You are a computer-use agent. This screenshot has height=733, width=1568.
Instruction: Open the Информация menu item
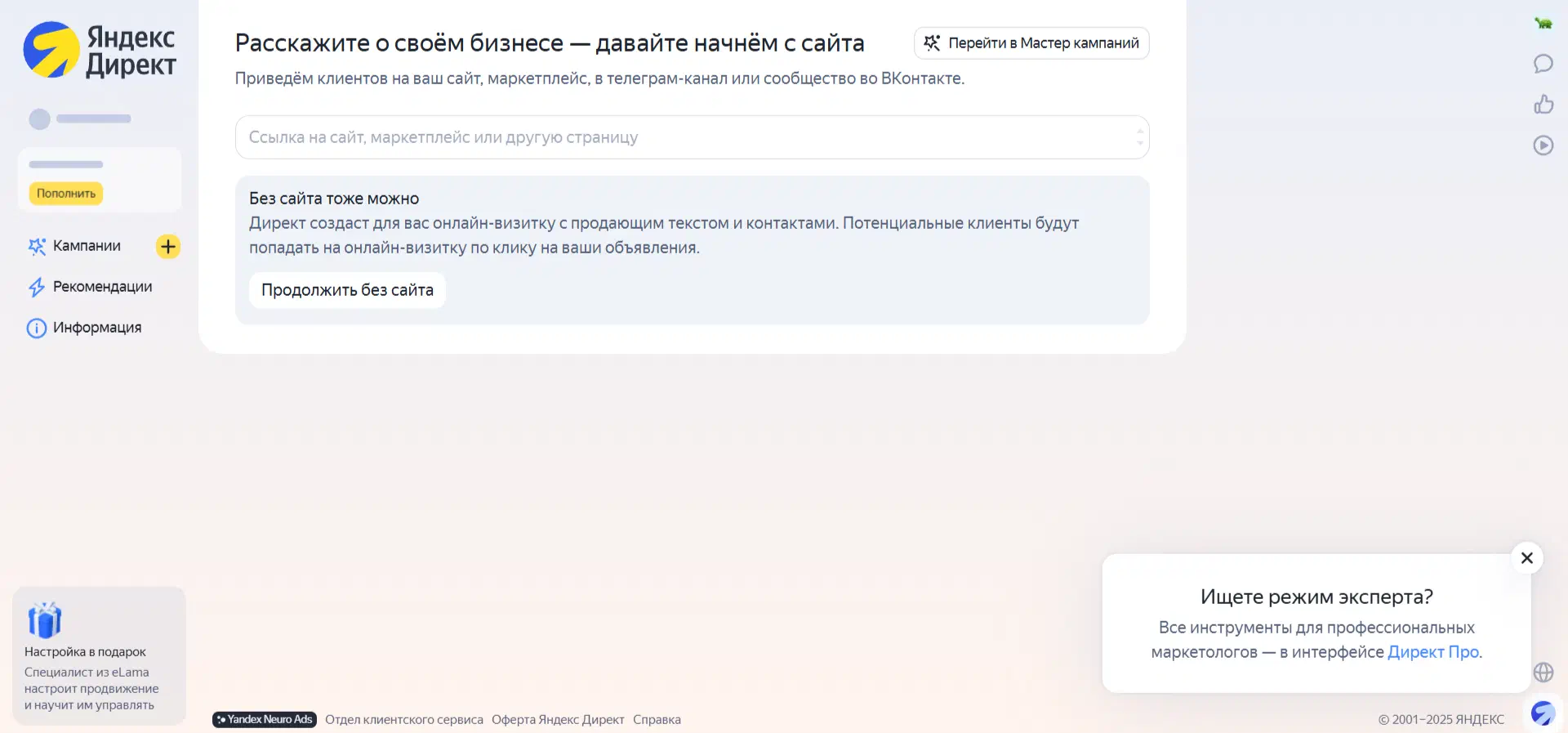coord(97,328)
